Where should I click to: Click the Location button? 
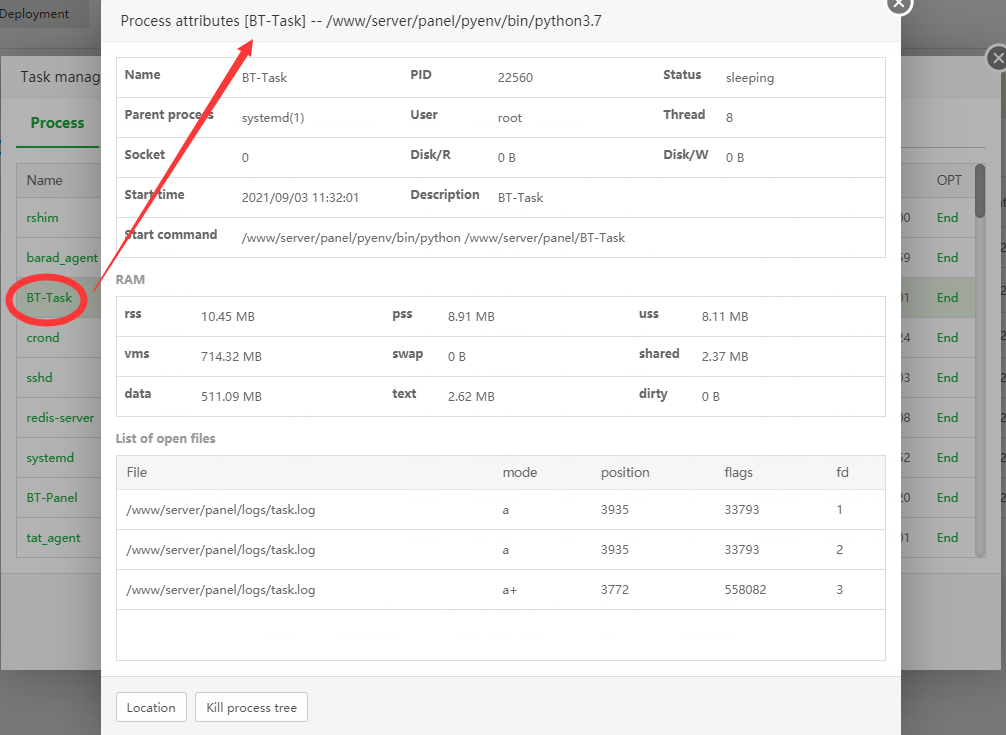point(151,707)
